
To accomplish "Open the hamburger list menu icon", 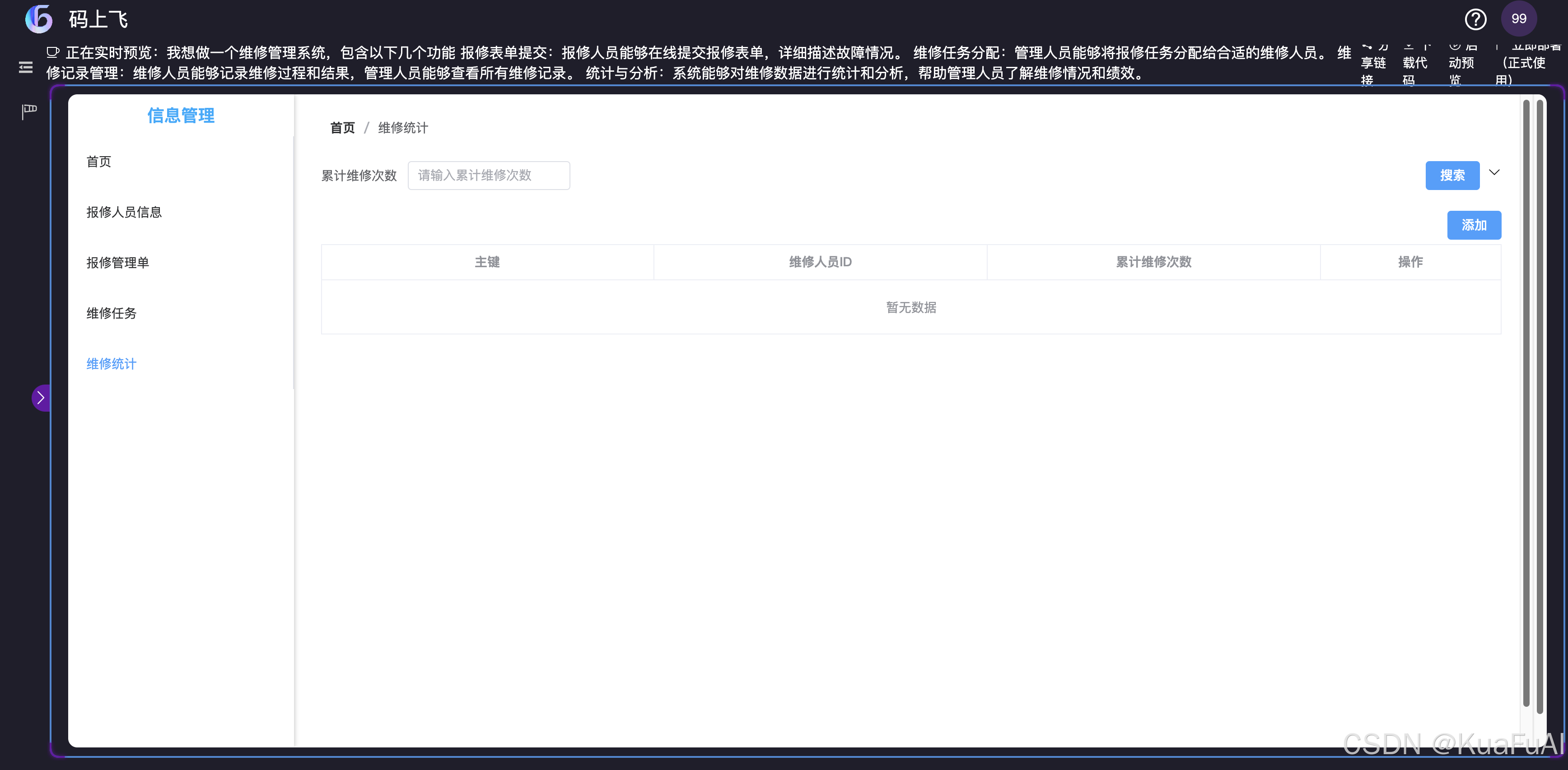I will click(x=26, y=68).
